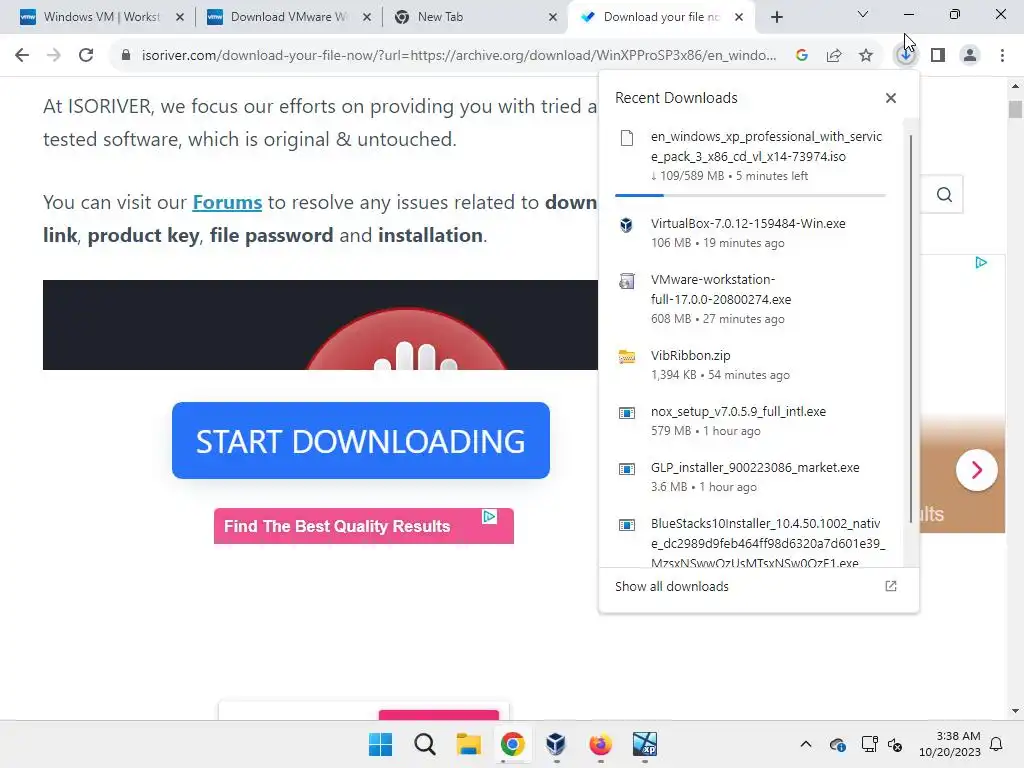Click the Windows XP ISO download entry
This screenshot has width=1024, height=768.
[x=750, y=156]
